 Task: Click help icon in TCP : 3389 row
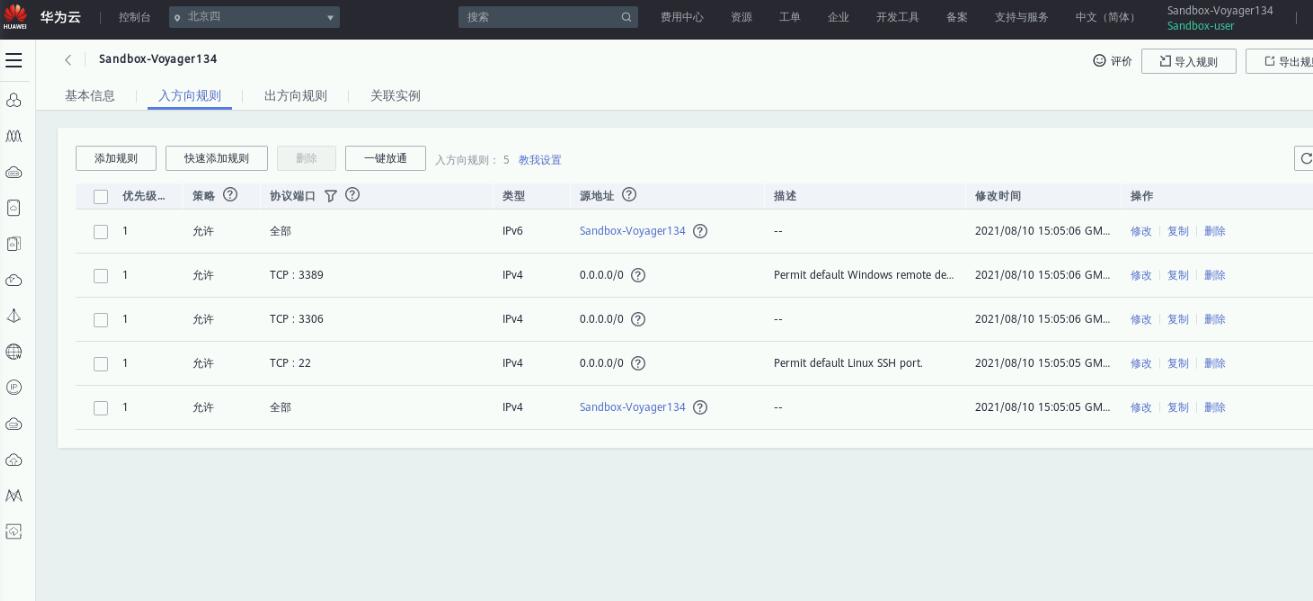[637, 276]
